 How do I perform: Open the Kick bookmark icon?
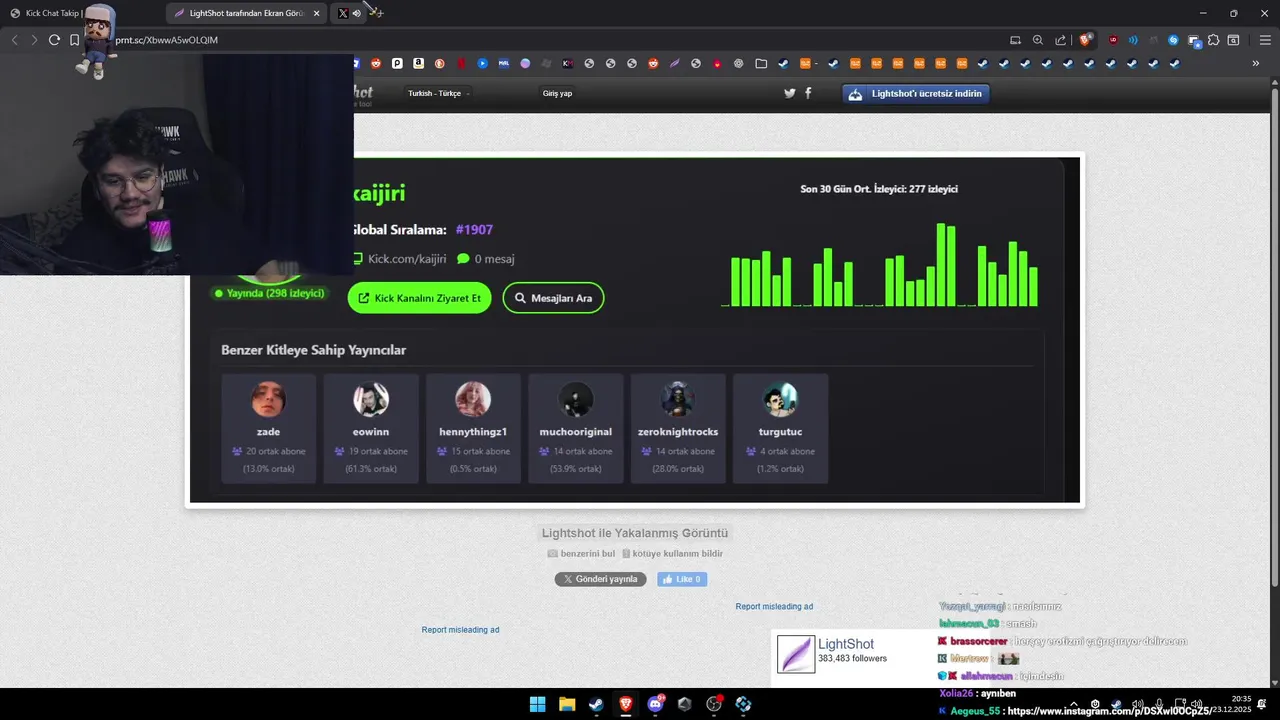pyautogui.click(x=567, y=63)
